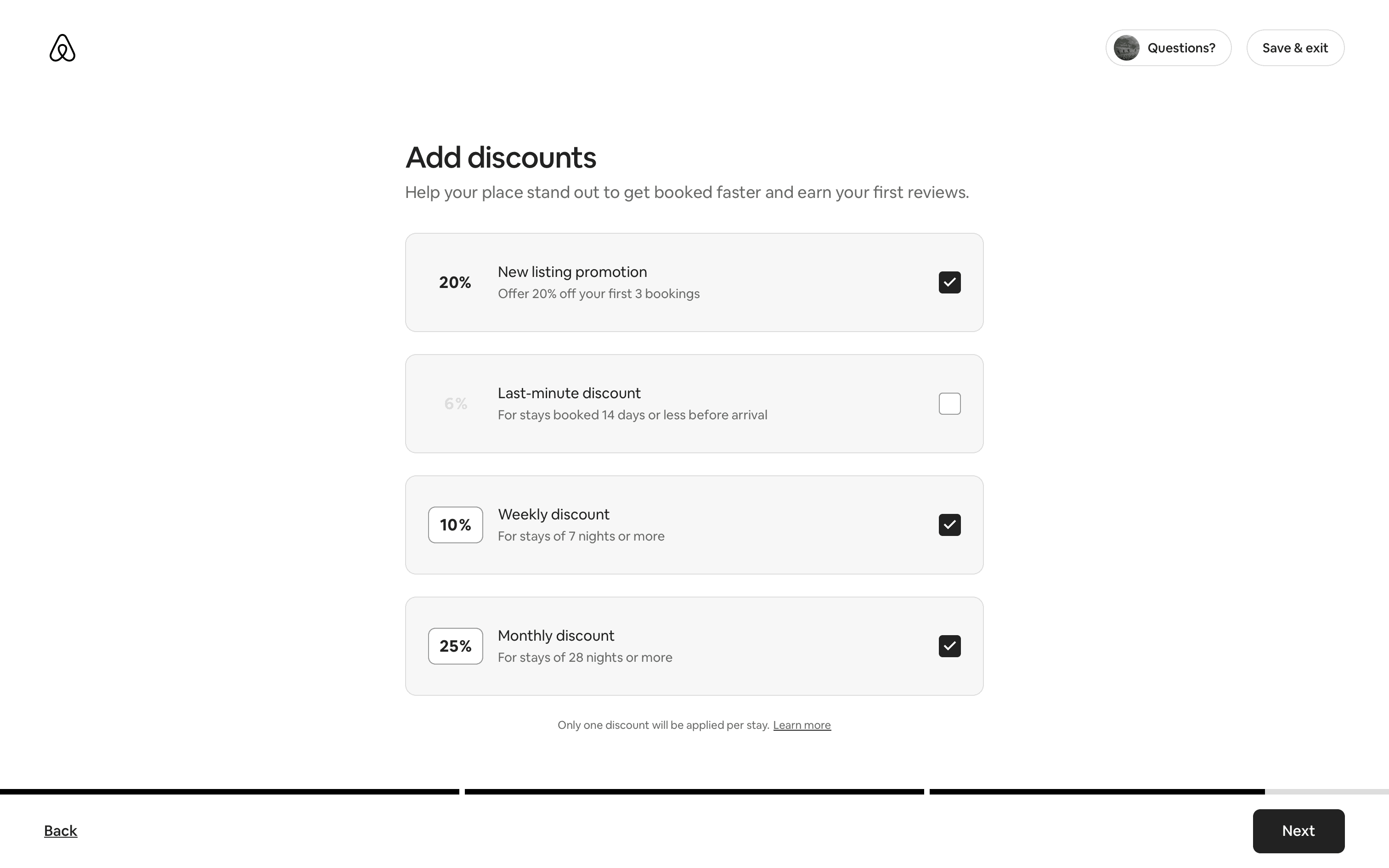Click the Save & exit button
Image resolution: width=1389 pixels, height=868 pixels.
click(1295, 48)
